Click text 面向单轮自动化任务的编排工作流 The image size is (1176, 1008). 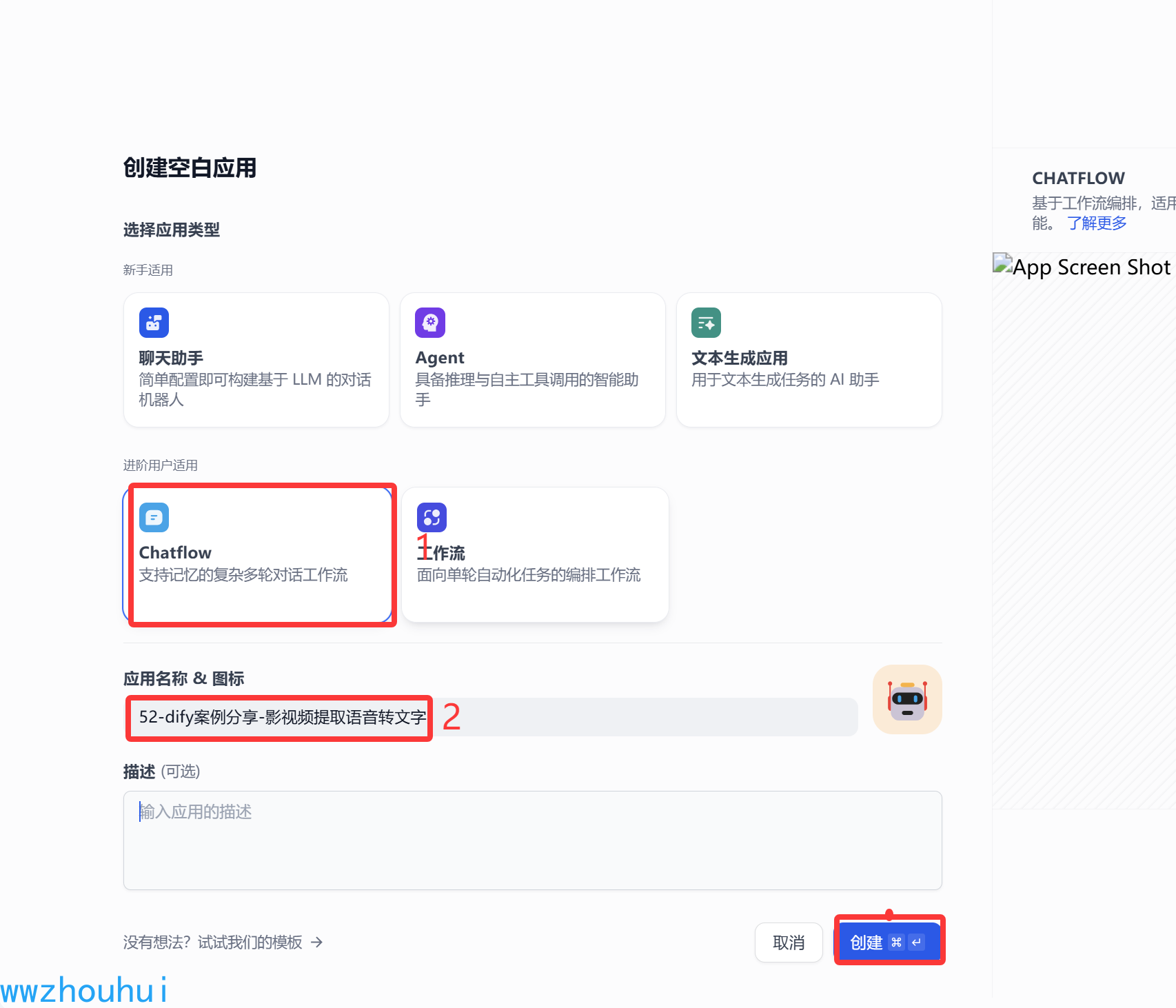coord(529,575)
